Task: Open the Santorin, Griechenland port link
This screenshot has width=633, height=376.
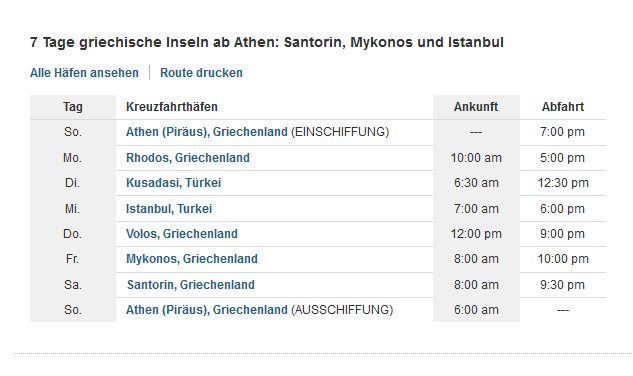Action: [191, 285]
